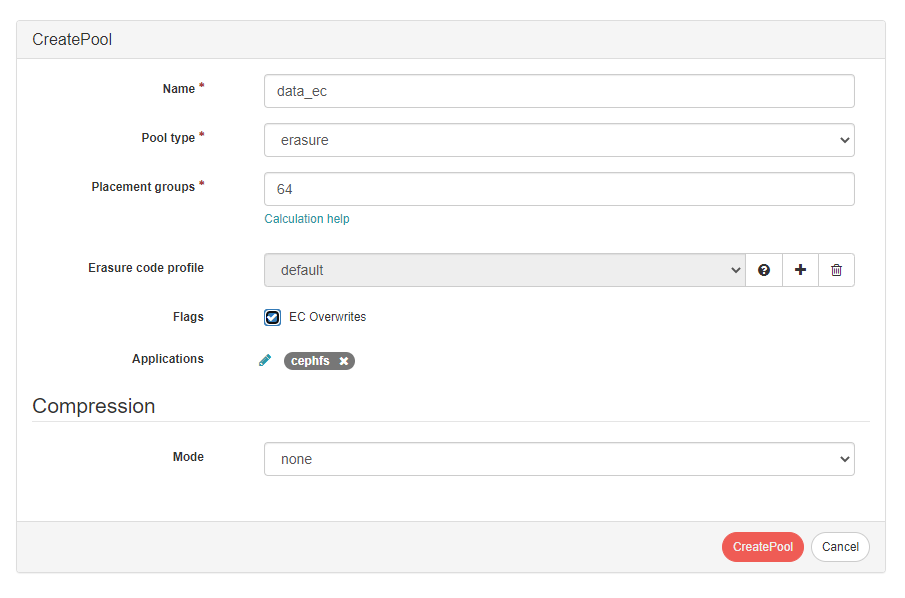Click the Pool type field label
Screen dimensions: 905x598
(168, 138)
